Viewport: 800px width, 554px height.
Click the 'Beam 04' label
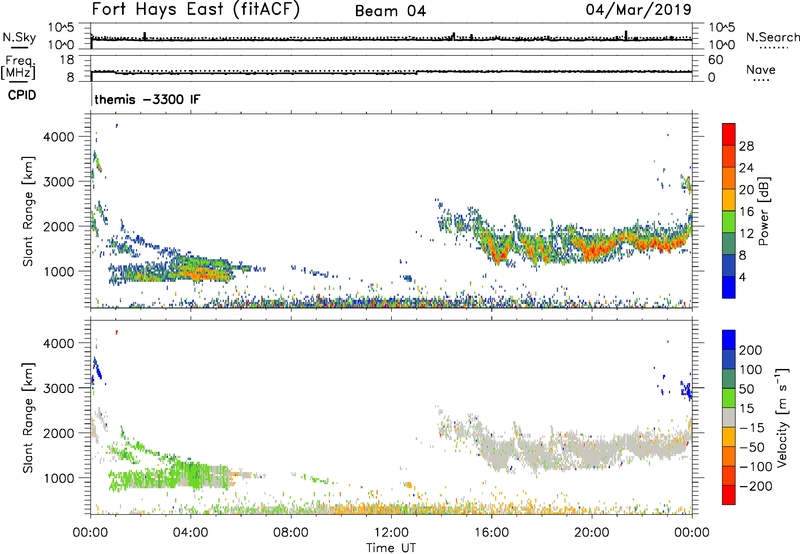[x=390, y=11]
